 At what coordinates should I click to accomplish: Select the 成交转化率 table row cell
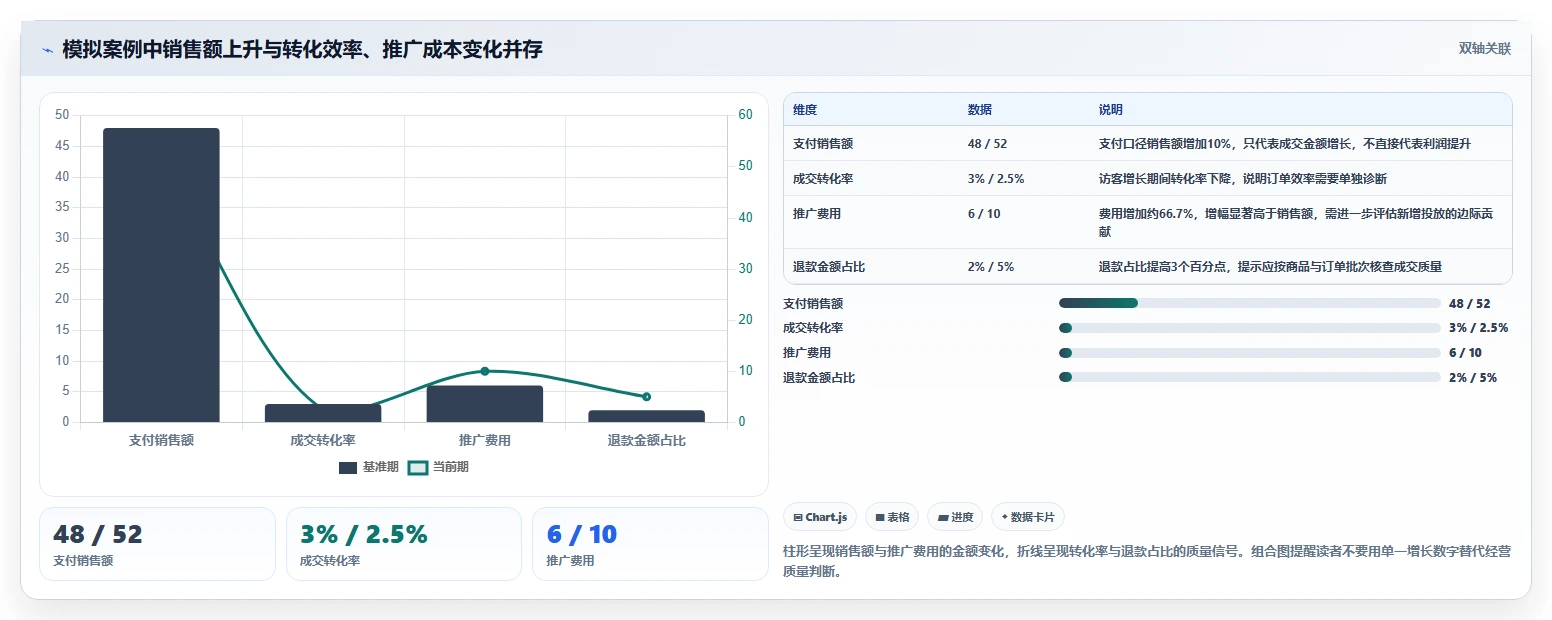[823, 179]
